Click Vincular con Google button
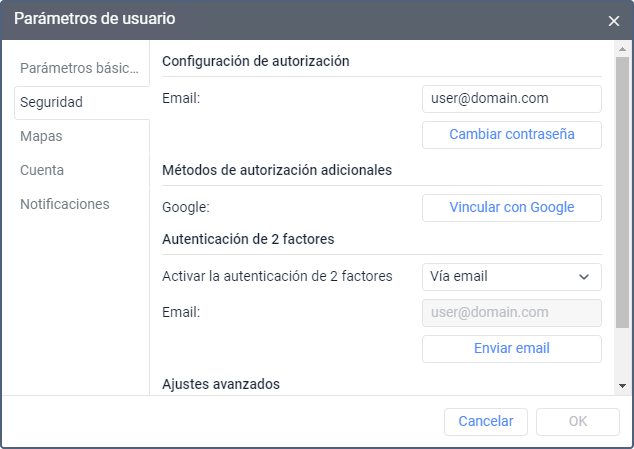Screen dimensions: 634x449 click(511, 207)
